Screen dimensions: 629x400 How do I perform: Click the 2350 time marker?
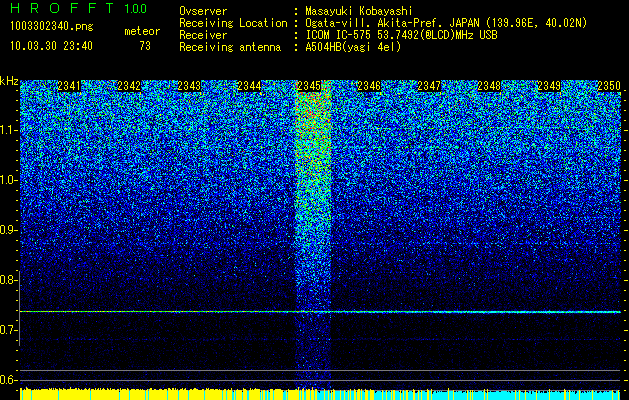(609, 86)
